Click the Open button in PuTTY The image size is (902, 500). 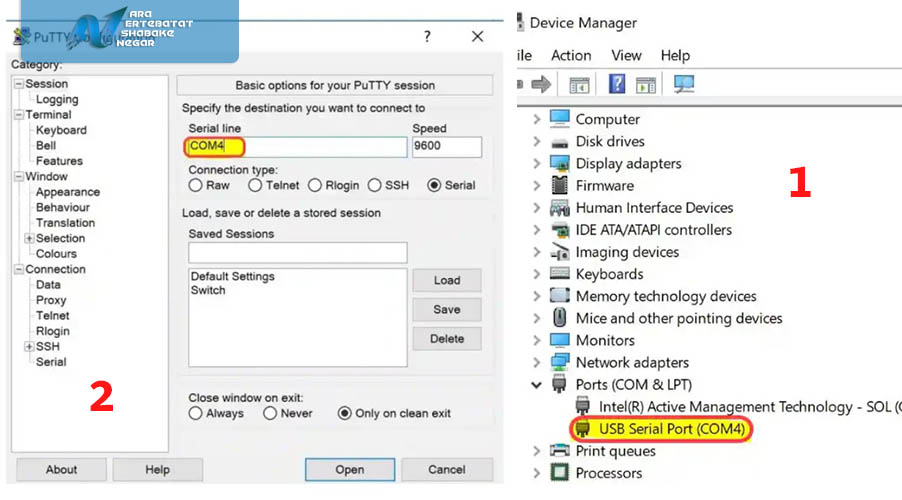pos(350,470)
